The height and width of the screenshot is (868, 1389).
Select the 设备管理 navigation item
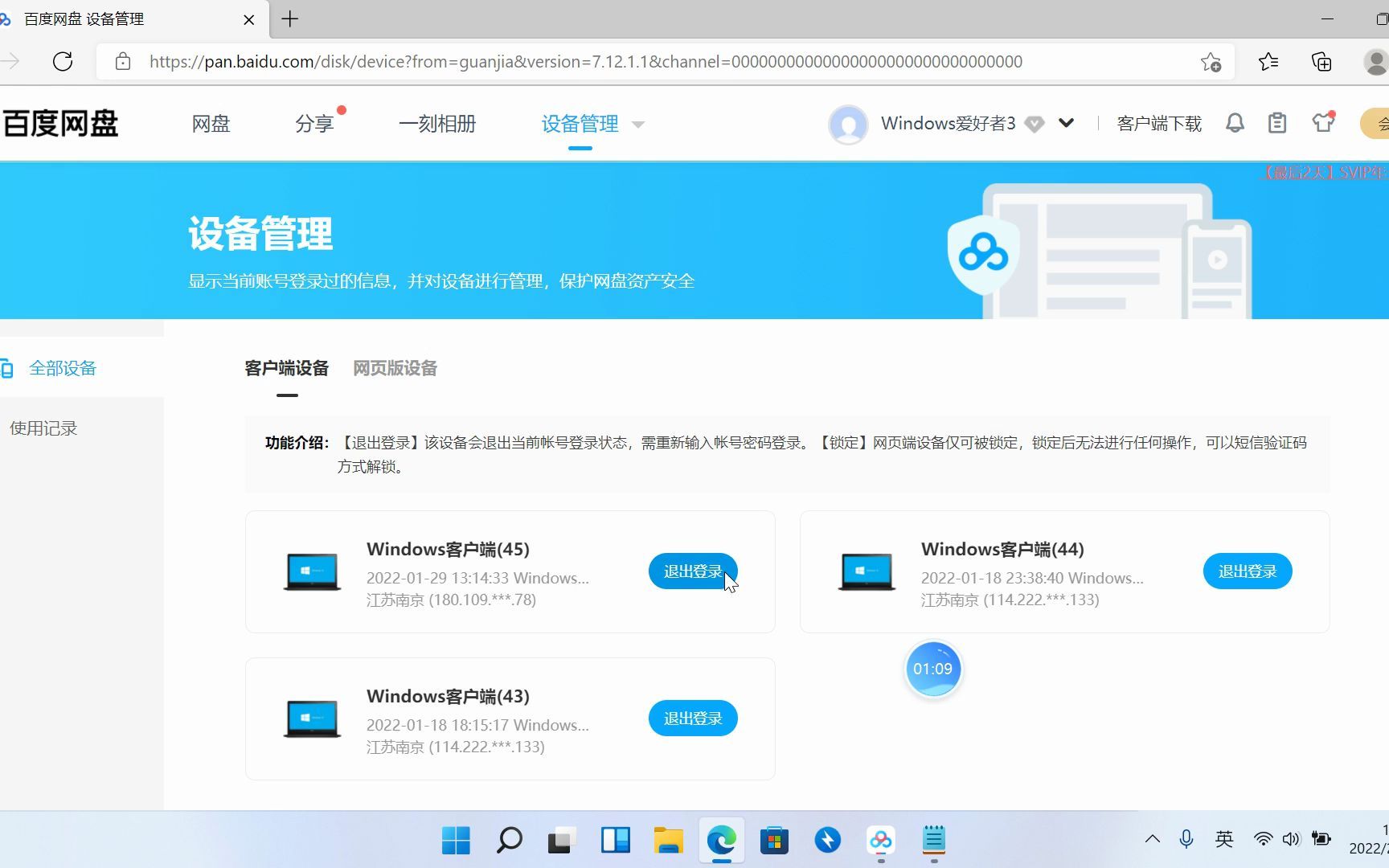(580, 124)
